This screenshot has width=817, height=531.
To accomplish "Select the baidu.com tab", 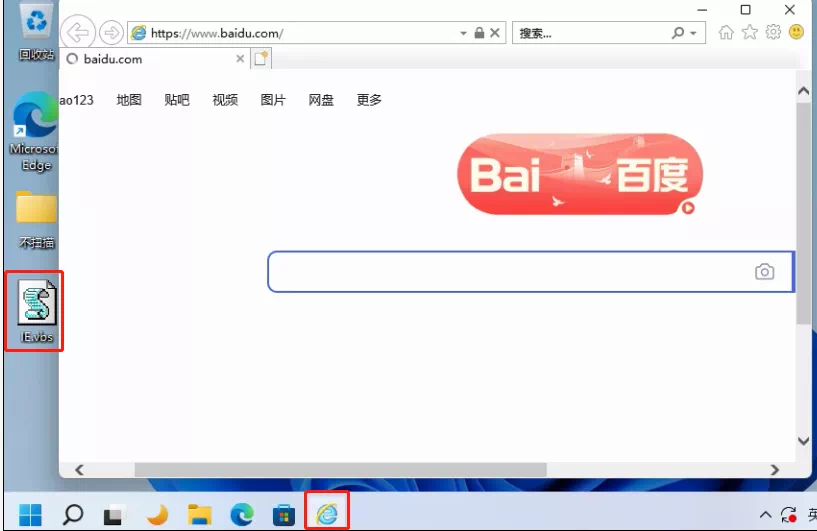I will point(155,59).
